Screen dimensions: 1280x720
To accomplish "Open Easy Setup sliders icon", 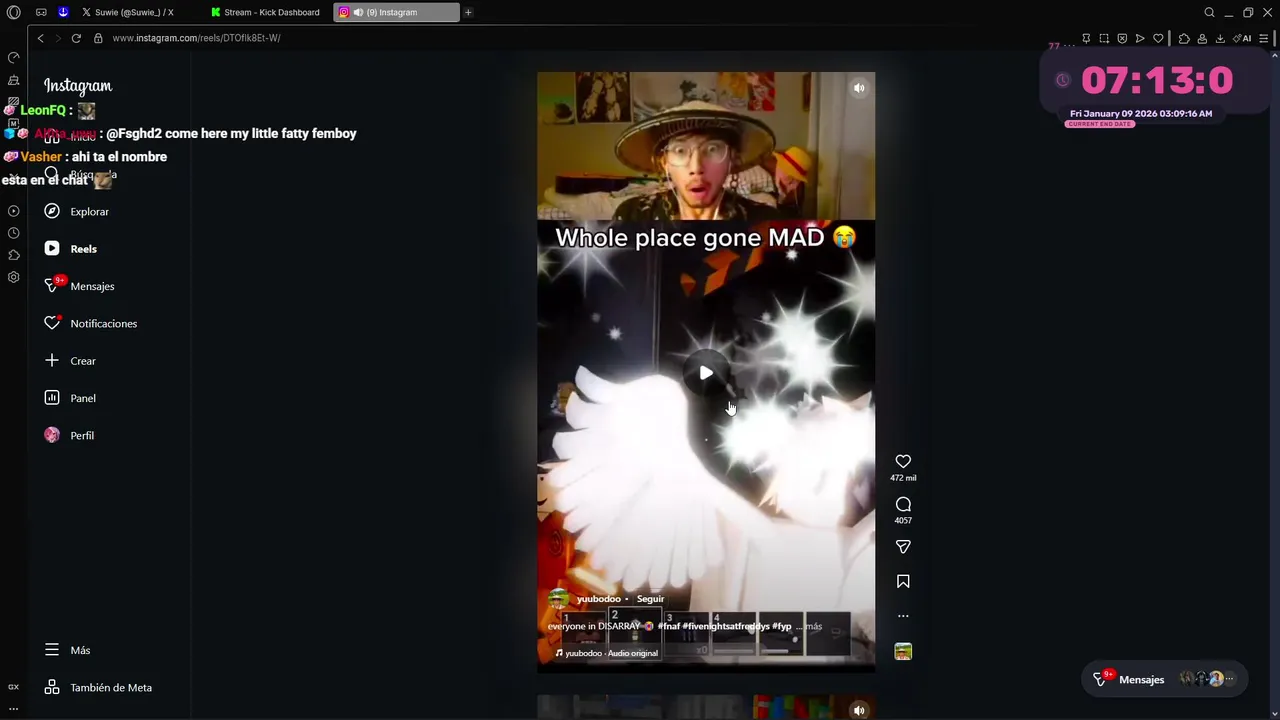I will click(1264, 38).
